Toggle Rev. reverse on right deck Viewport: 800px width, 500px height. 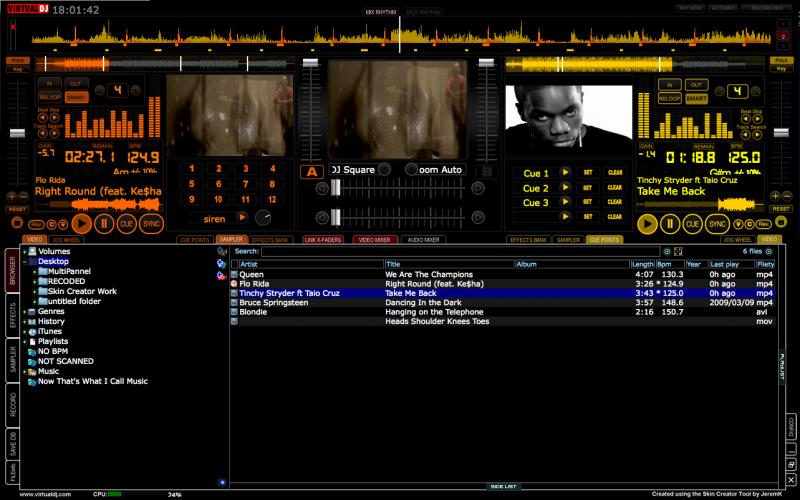(x=764, y=224)
